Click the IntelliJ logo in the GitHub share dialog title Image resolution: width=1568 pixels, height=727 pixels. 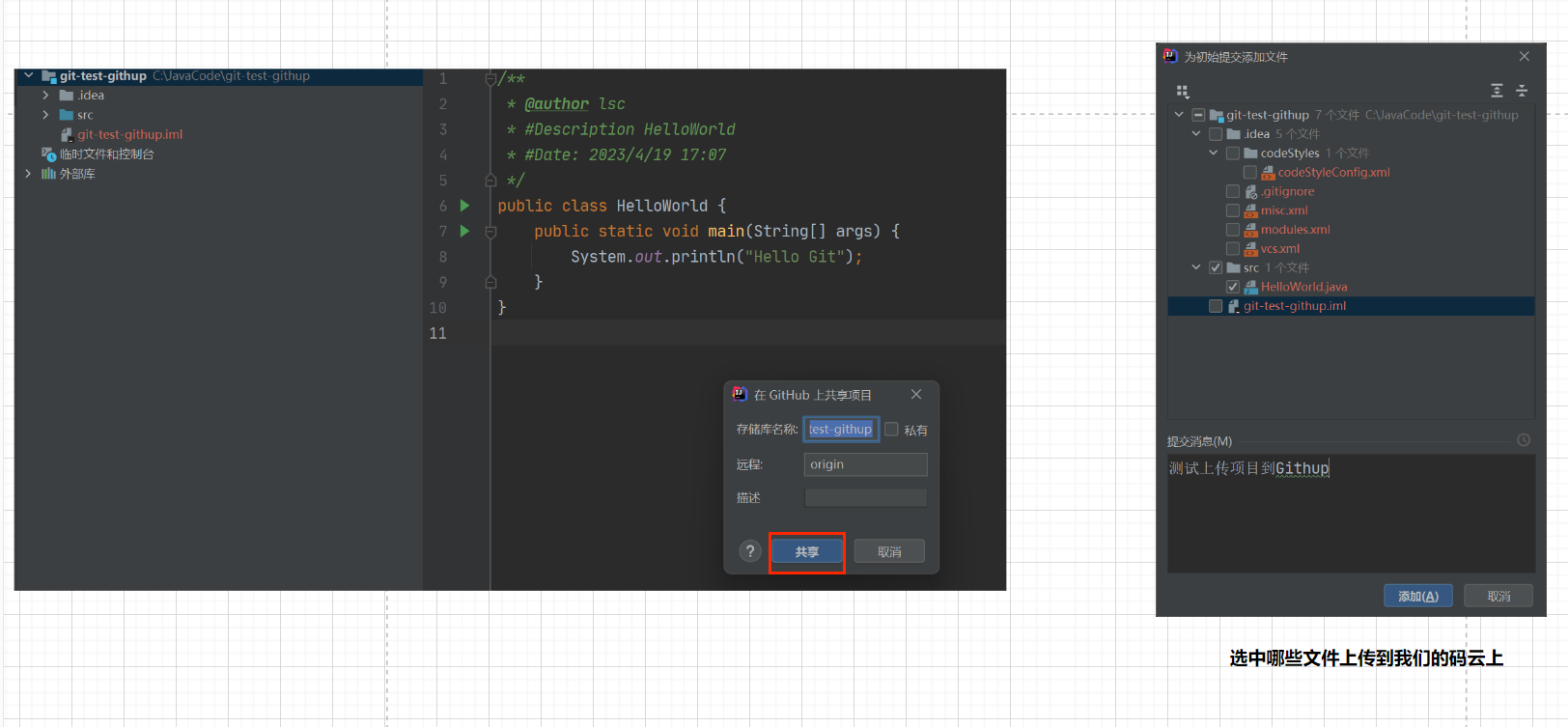[x=740, y=394]
